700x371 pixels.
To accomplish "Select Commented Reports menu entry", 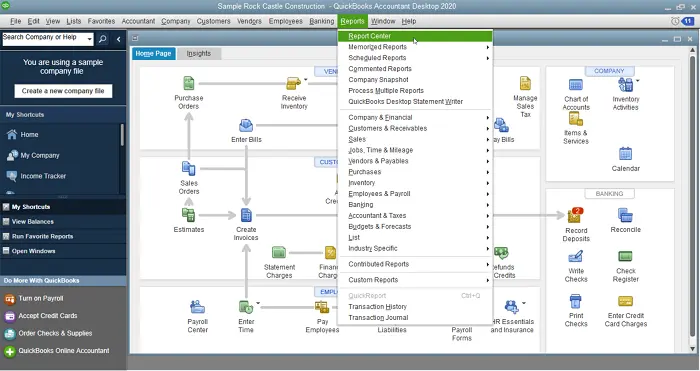I will coord(415,69).
